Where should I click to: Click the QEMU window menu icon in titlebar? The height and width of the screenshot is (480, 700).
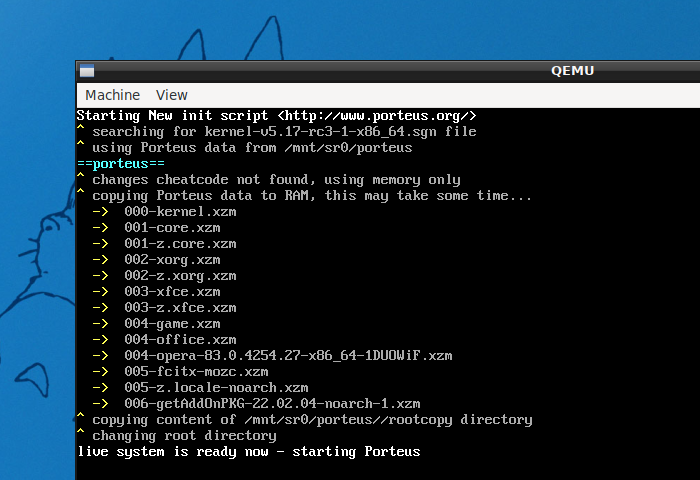(87, 71)
